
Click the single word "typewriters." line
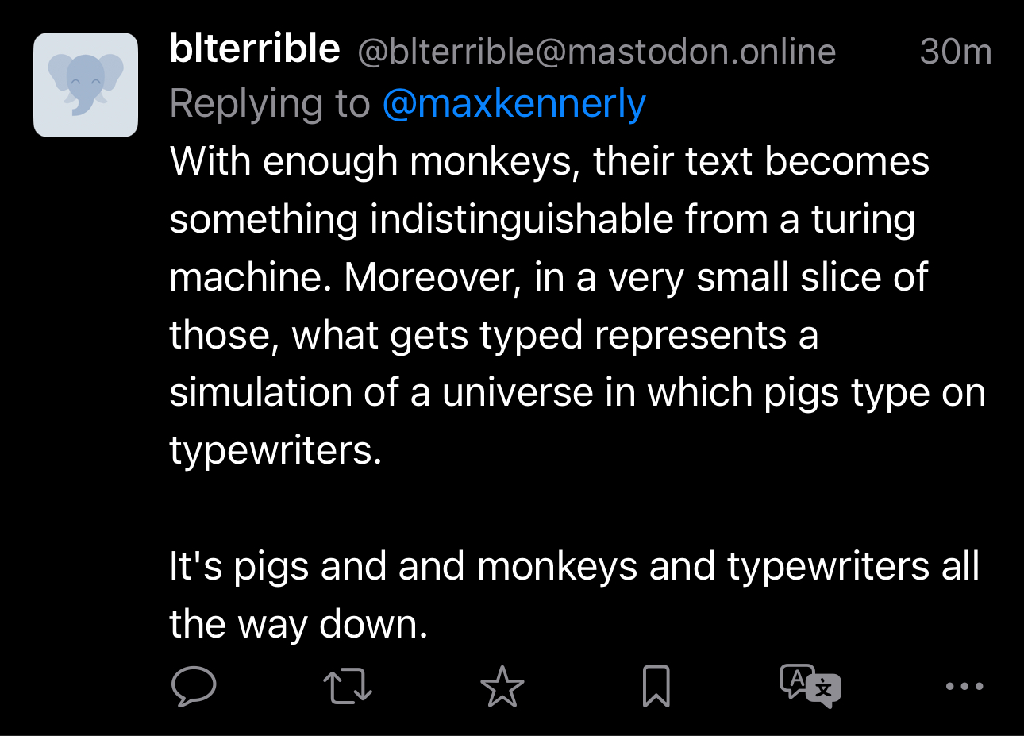point(276,450)
